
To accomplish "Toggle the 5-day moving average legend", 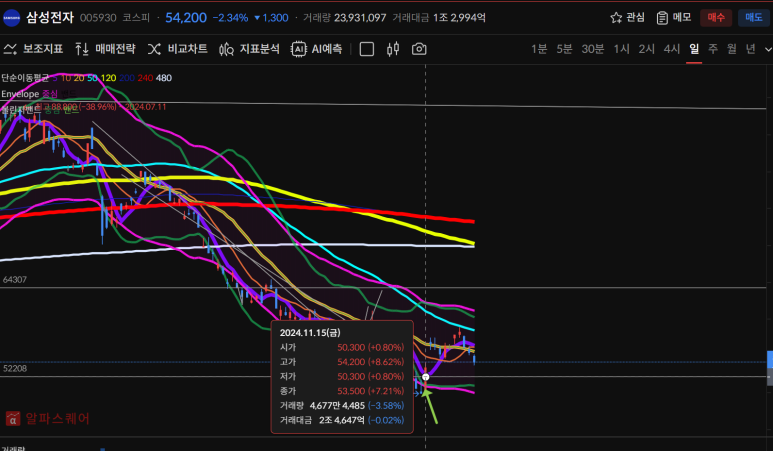I will [55, 78].
